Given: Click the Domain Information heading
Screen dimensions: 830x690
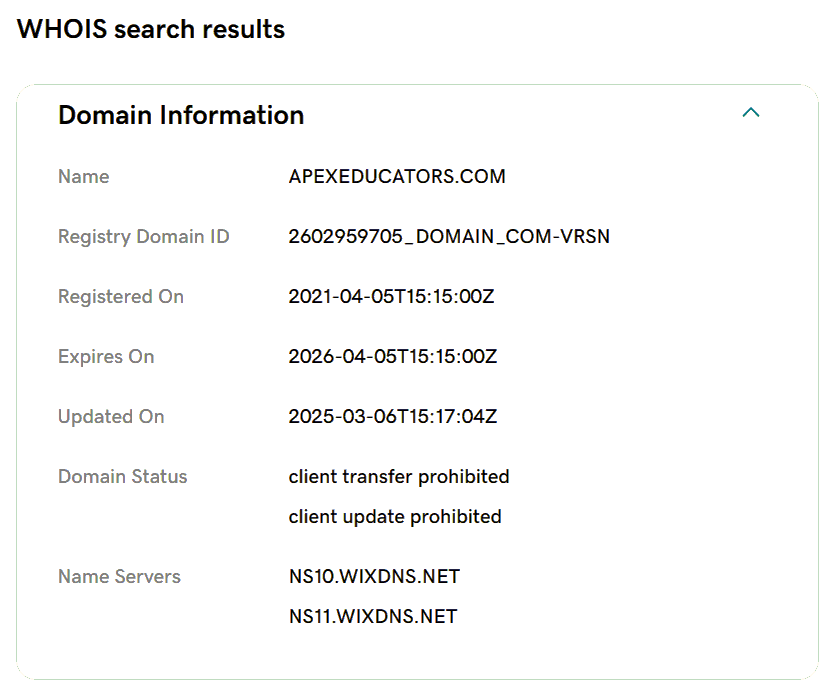Looking at the screenshot, I should pyautogui.click(x=181, y=115).
